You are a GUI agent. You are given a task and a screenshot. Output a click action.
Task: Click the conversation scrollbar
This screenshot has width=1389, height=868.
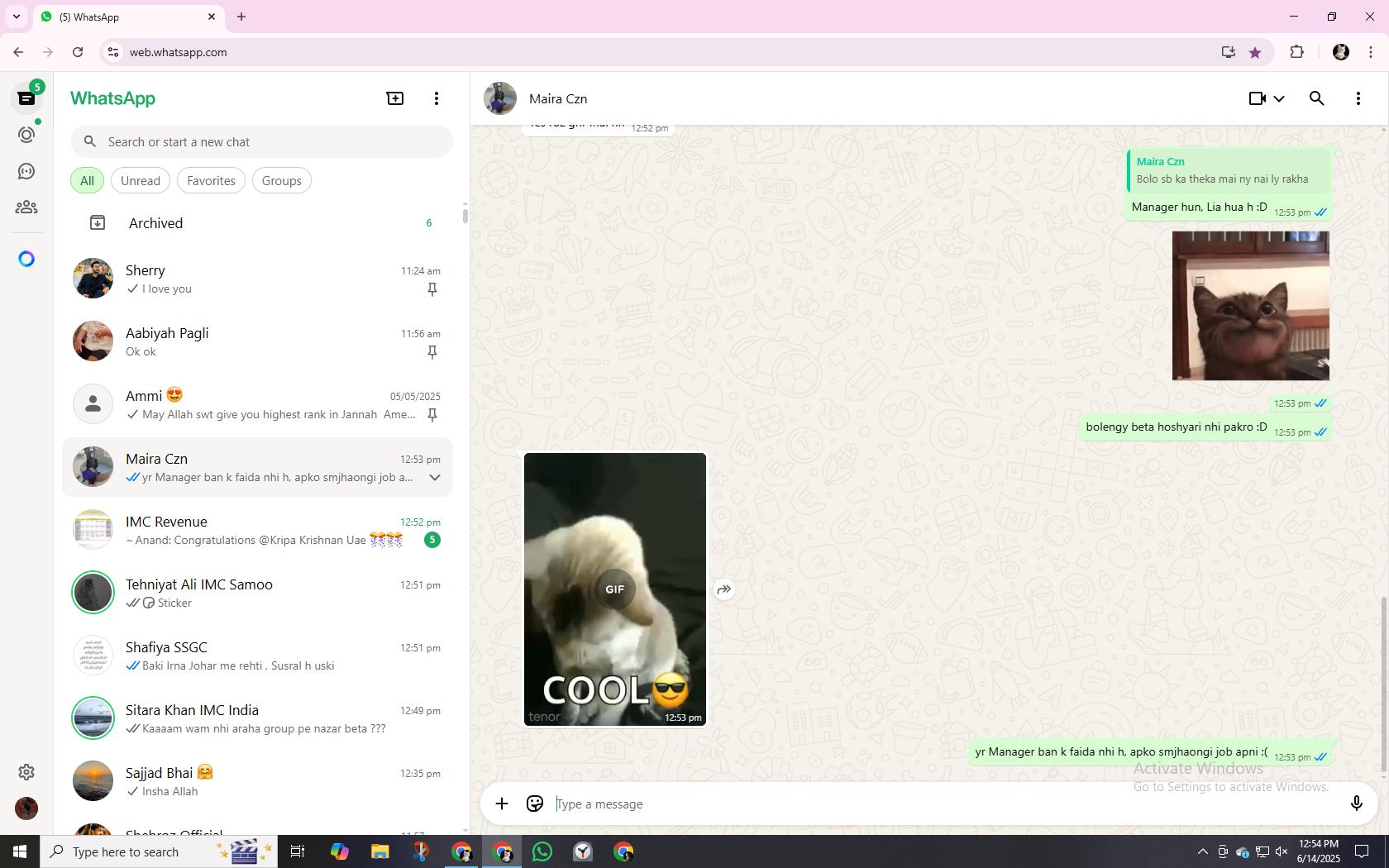point(1383,685)
